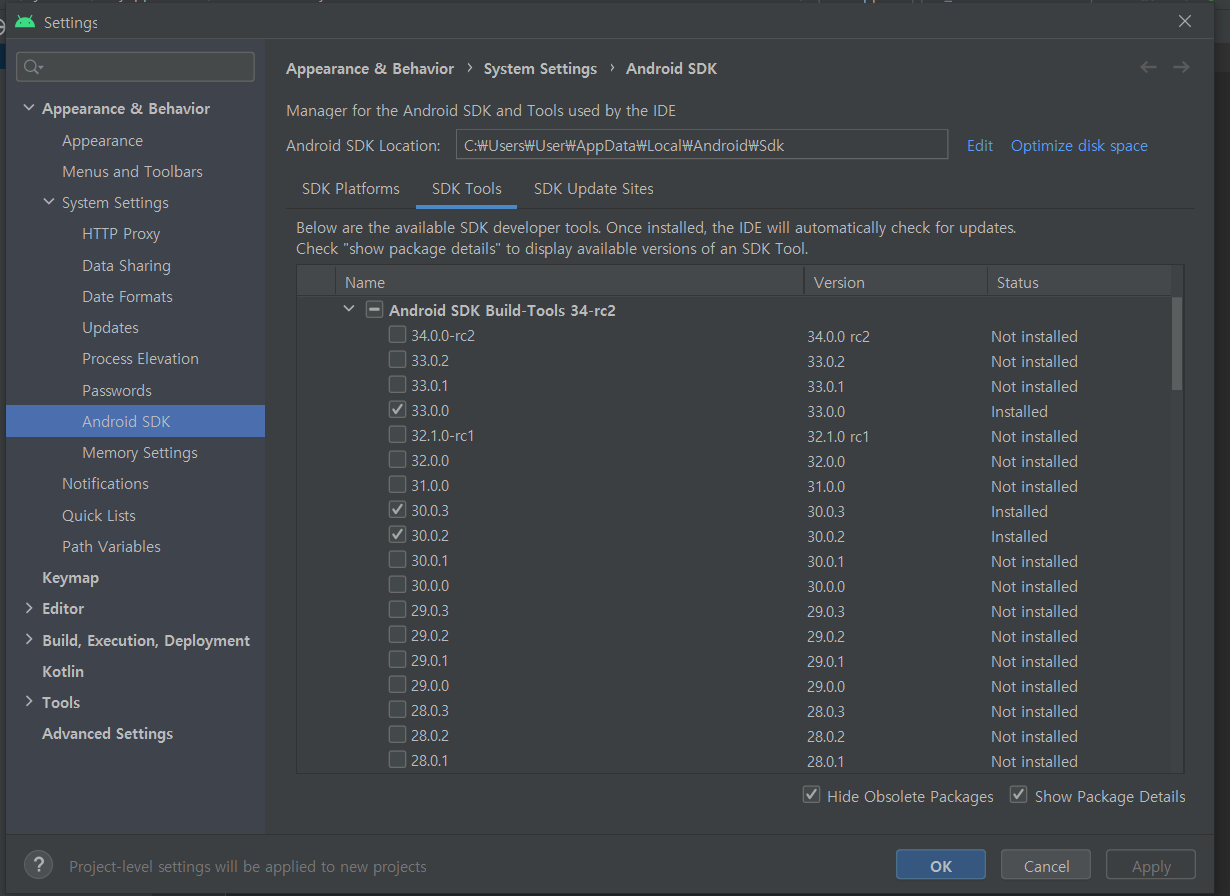Check the 33.0.2 package checkbox
1230x896 pixels.
pos(397,360)
